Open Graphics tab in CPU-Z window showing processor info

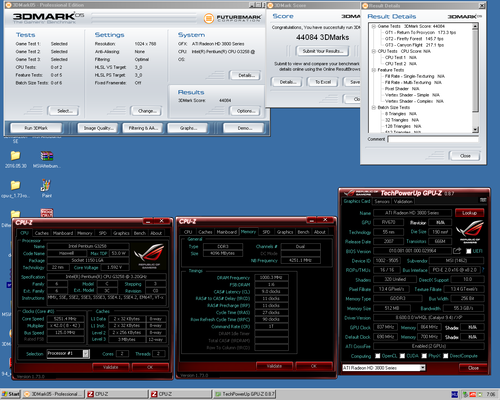point(121,233)
